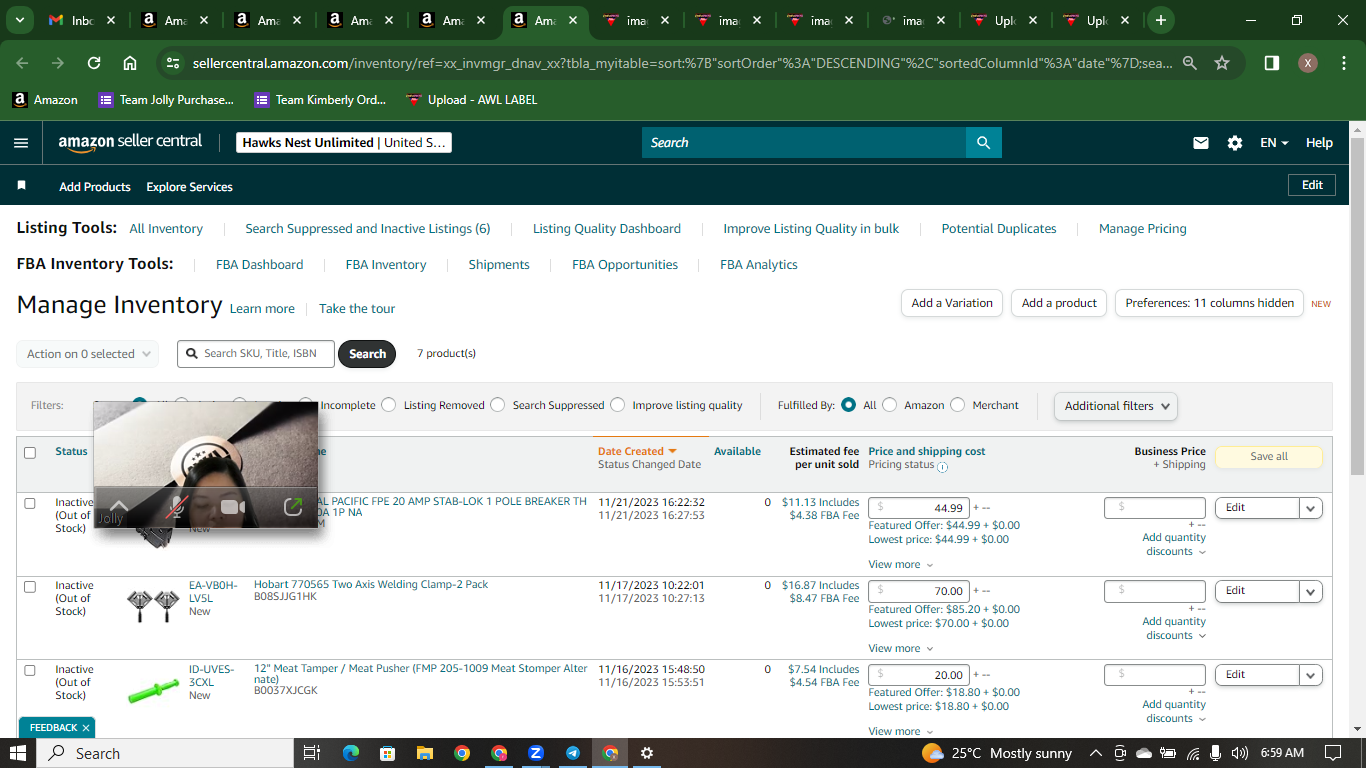
Task: Bookmark this page with the star icon
Action: coord(1222,63)
